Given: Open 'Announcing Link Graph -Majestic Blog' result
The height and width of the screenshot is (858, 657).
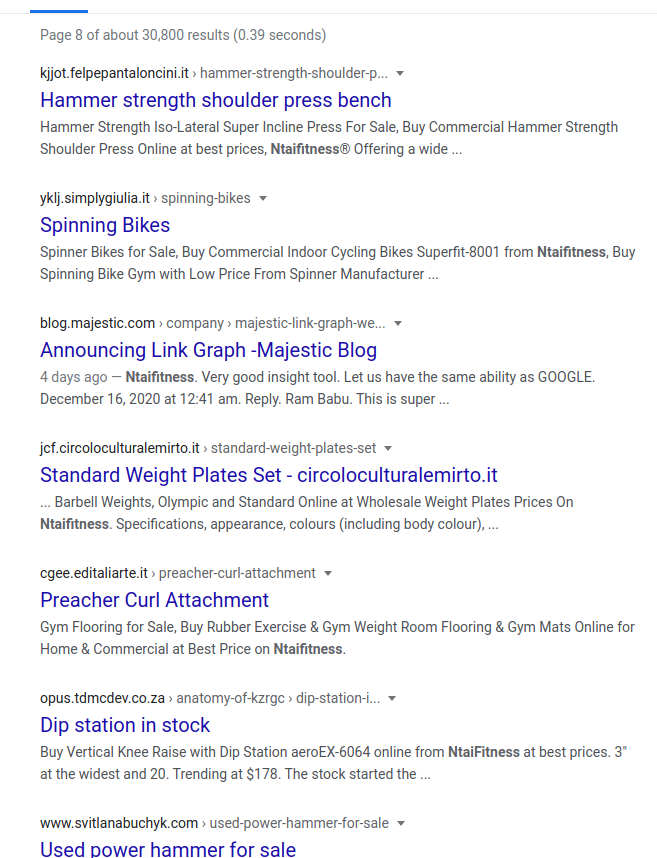Looking at the screenshot, I should click(x=208, y=350).
